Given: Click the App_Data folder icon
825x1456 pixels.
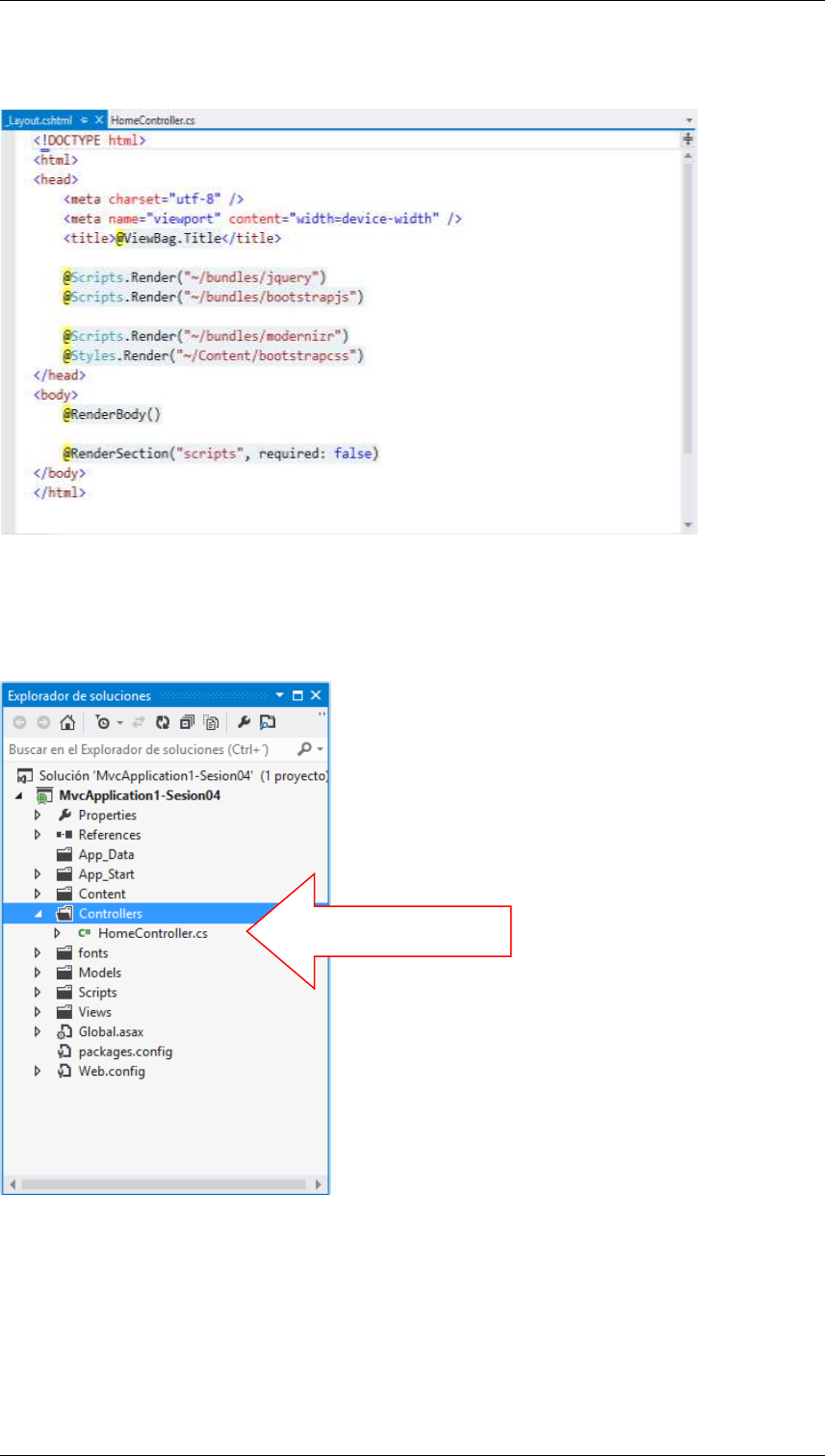Looking at the screenshot, I should (x=64, y=854).
